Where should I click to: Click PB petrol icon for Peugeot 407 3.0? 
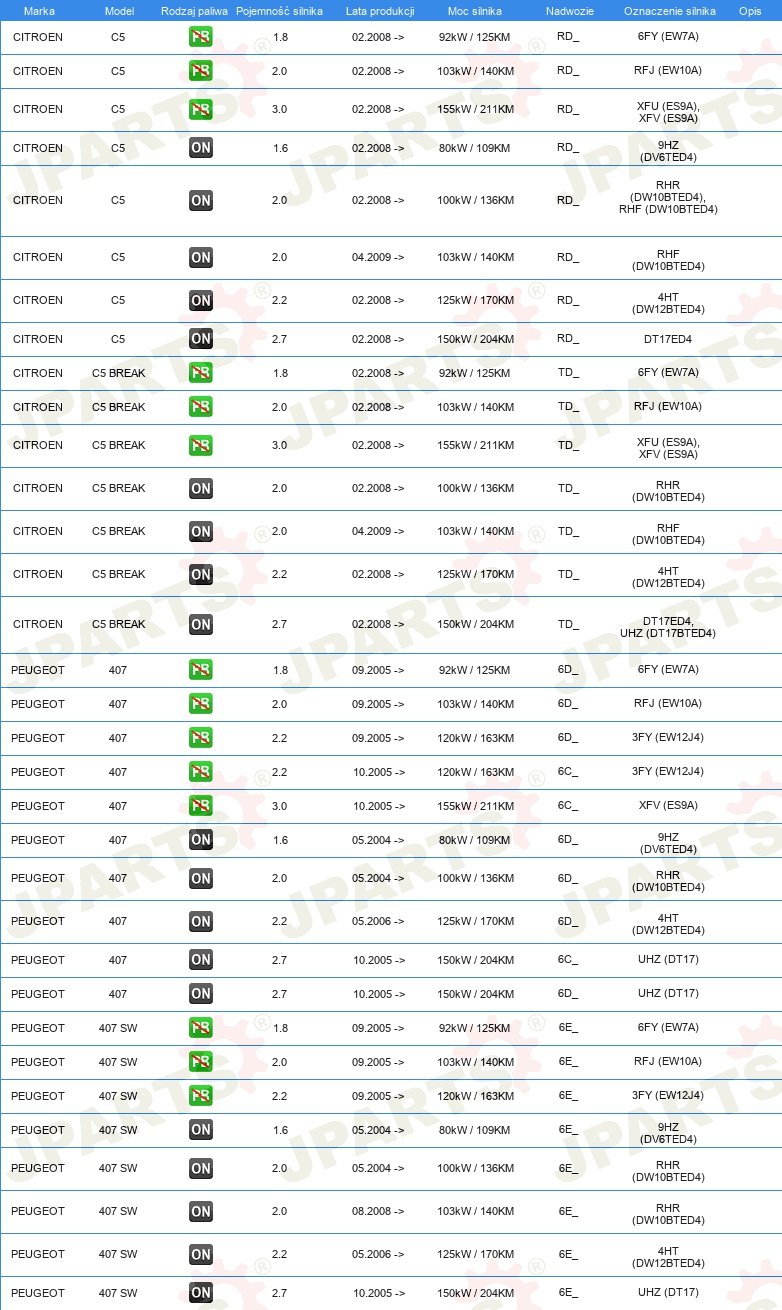tap(201, 806)
